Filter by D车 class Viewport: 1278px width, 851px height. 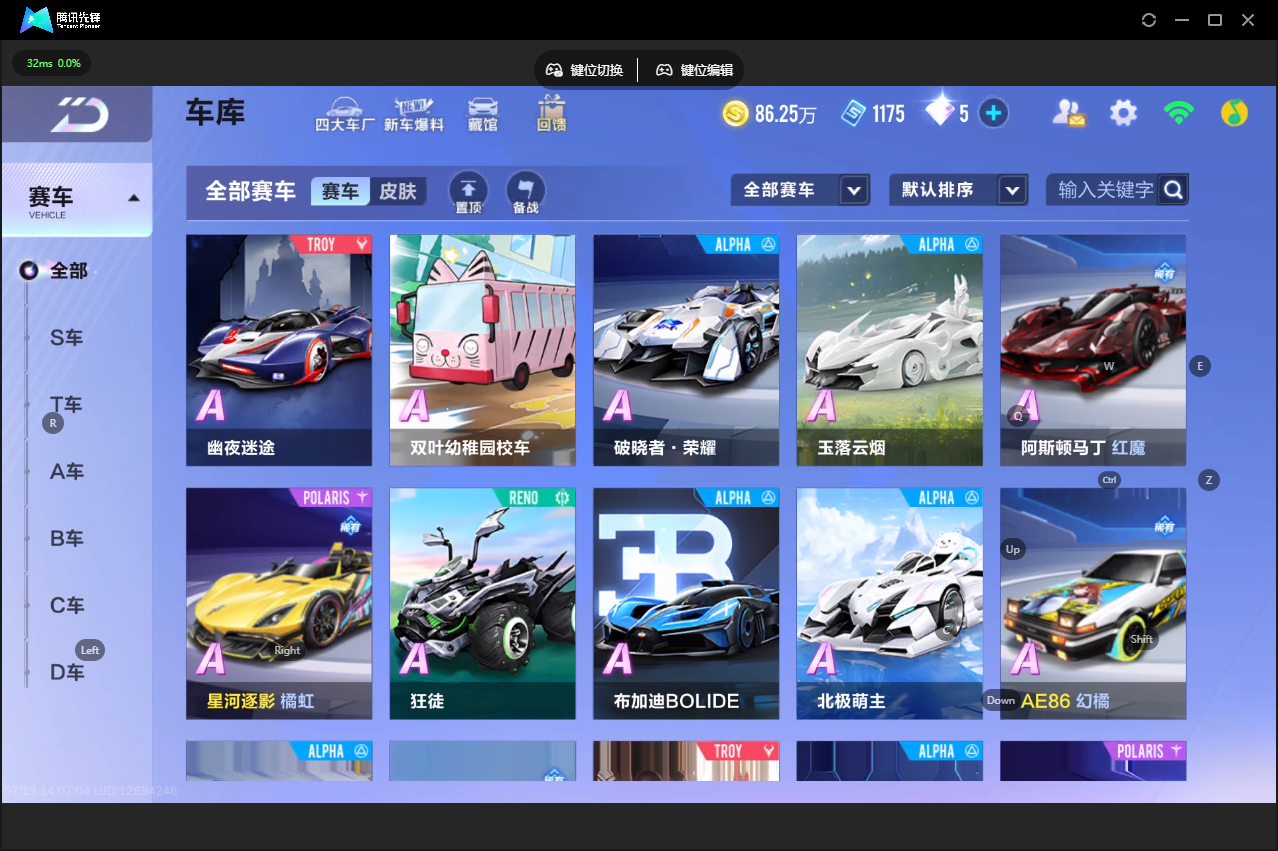pos(67,672)
